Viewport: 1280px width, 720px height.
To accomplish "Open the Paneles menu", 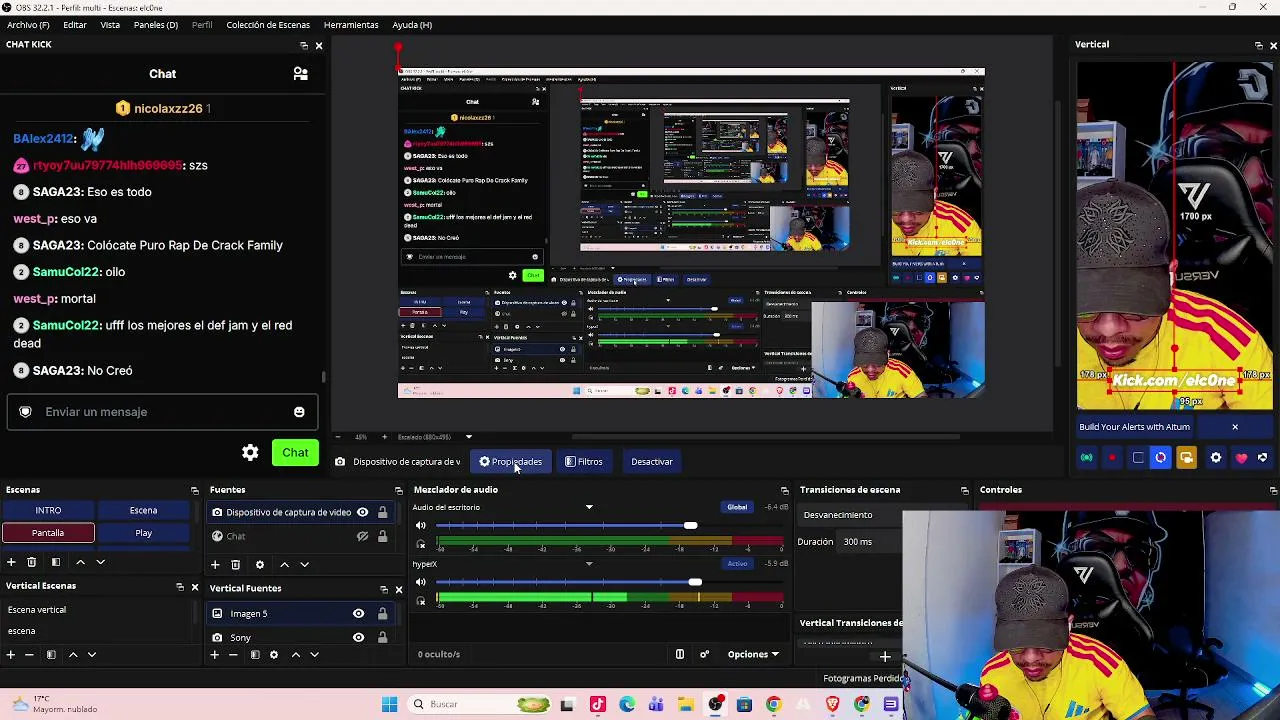I will (156, 25).
